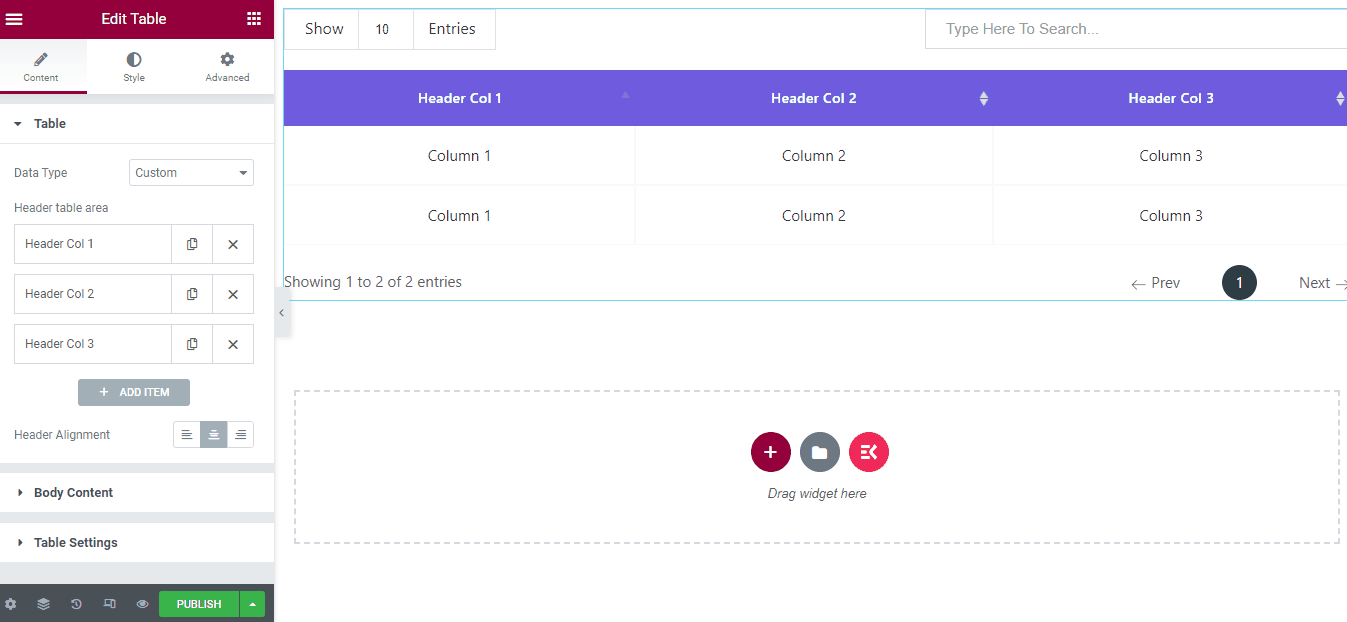Switch to the Style tab

tap(133, 66)
